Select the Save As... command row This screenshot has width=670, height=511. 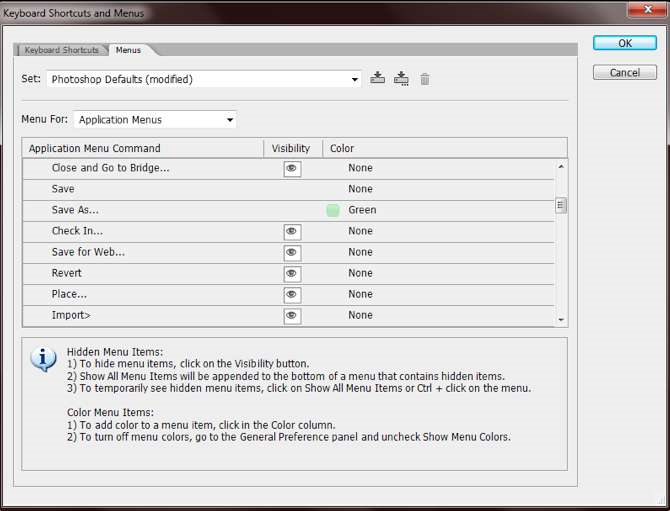point(288,211)
